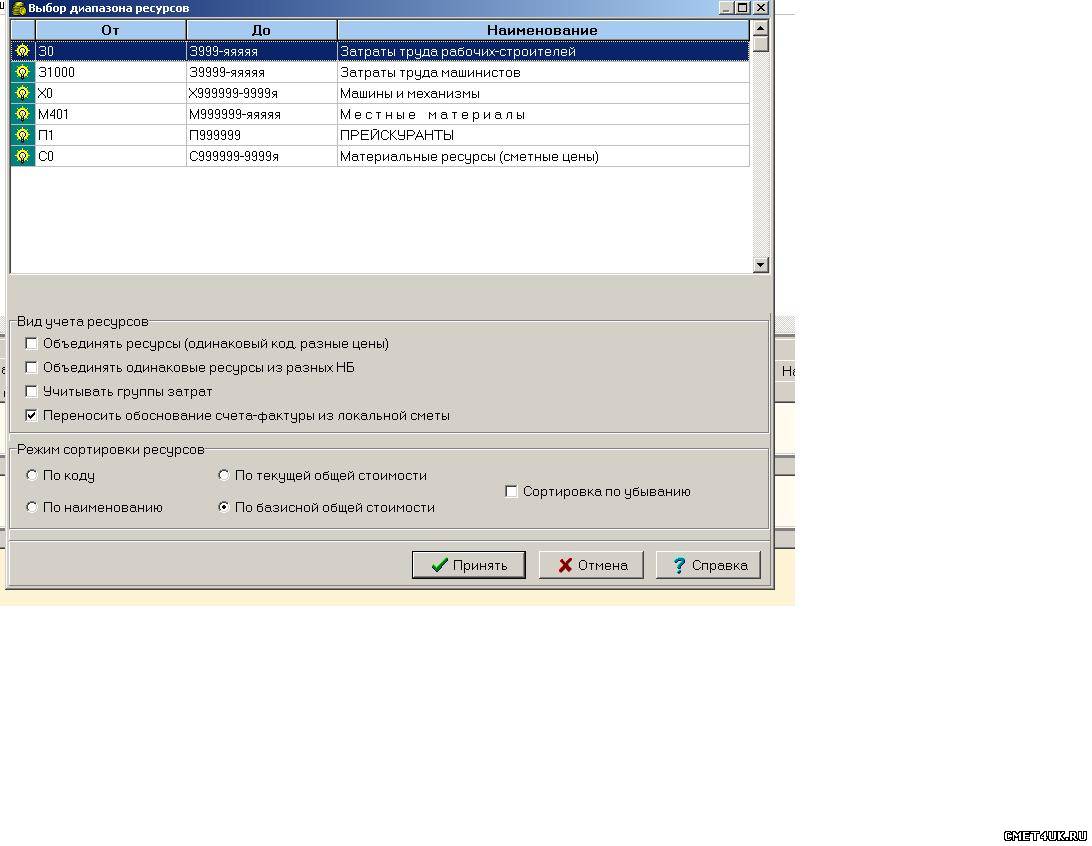Select 'По коду' sorting radio button
Viewport: 1092px width, 846px height.
tap(31, 476)
